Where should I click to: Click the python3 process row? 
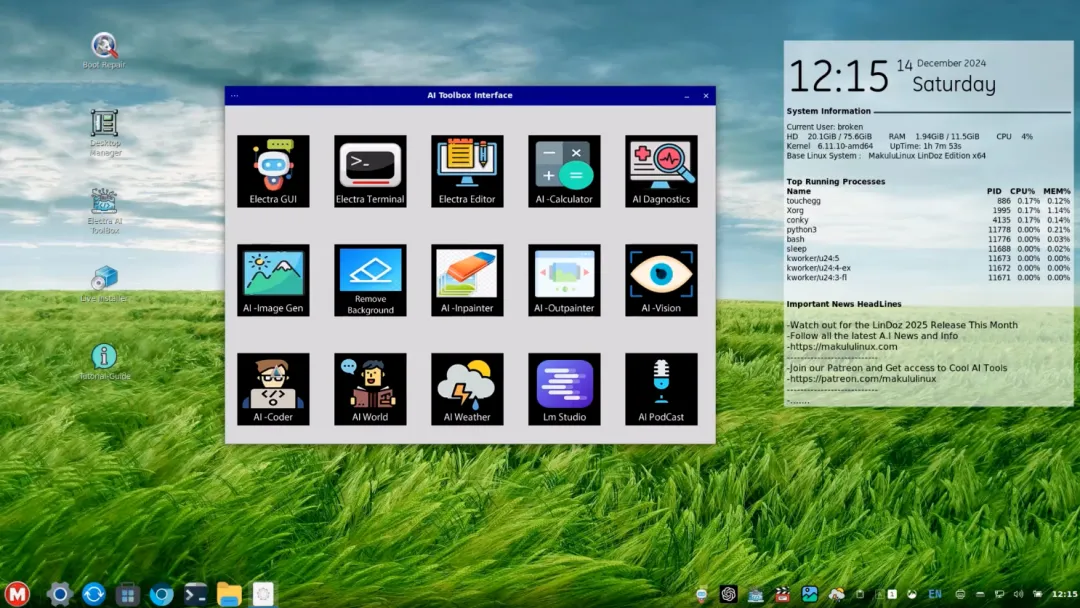[x=928, y=229]
